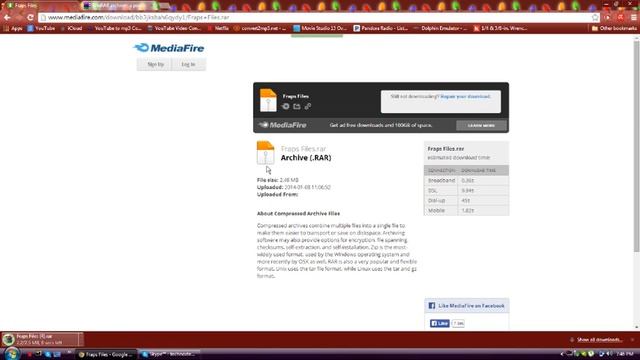
Task: Click the Archive (.RAR) heading
Action: 306,158
